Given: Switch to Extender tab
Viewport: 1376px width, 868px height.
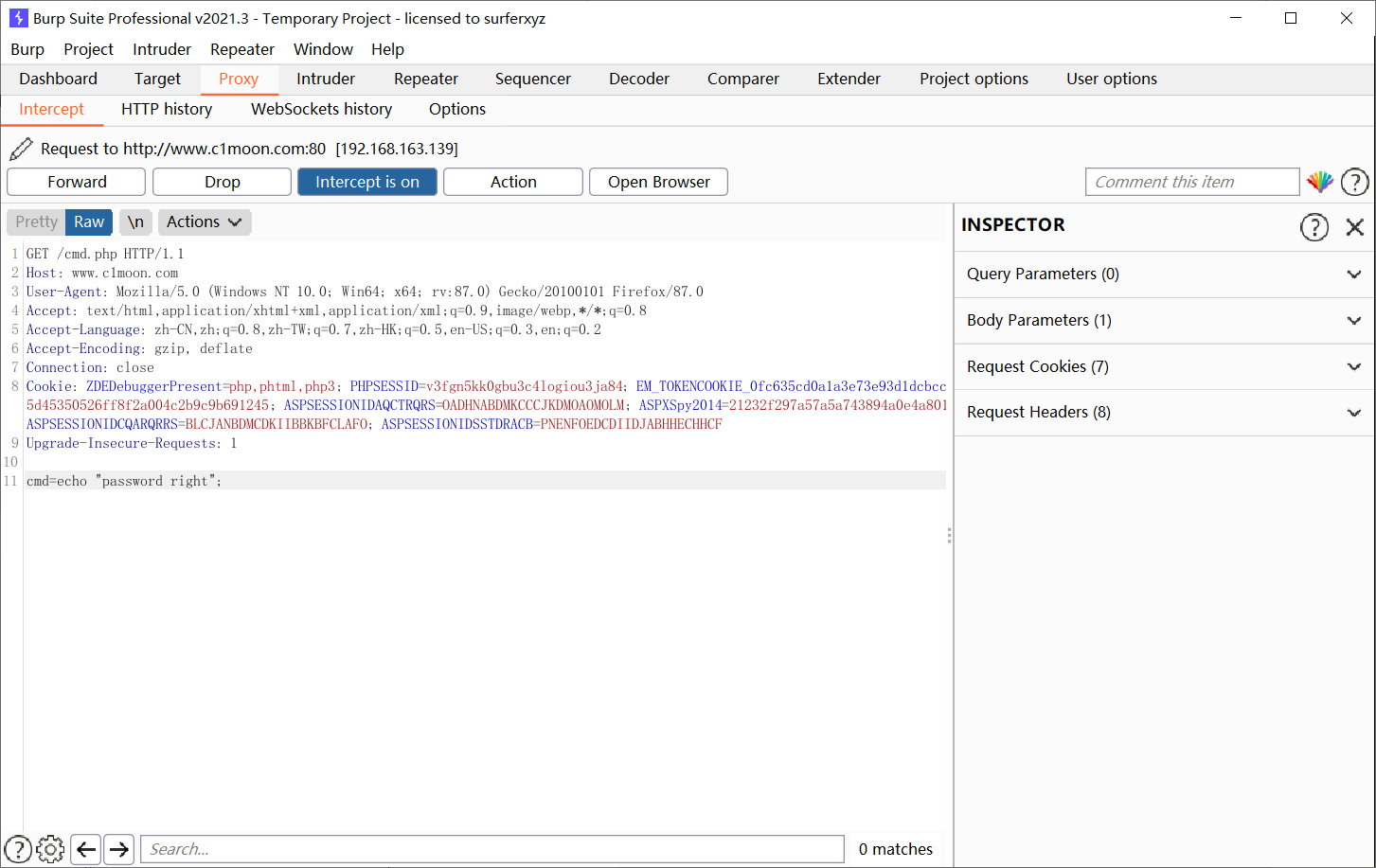Looking at the screenshot, I should click(849, 79).
